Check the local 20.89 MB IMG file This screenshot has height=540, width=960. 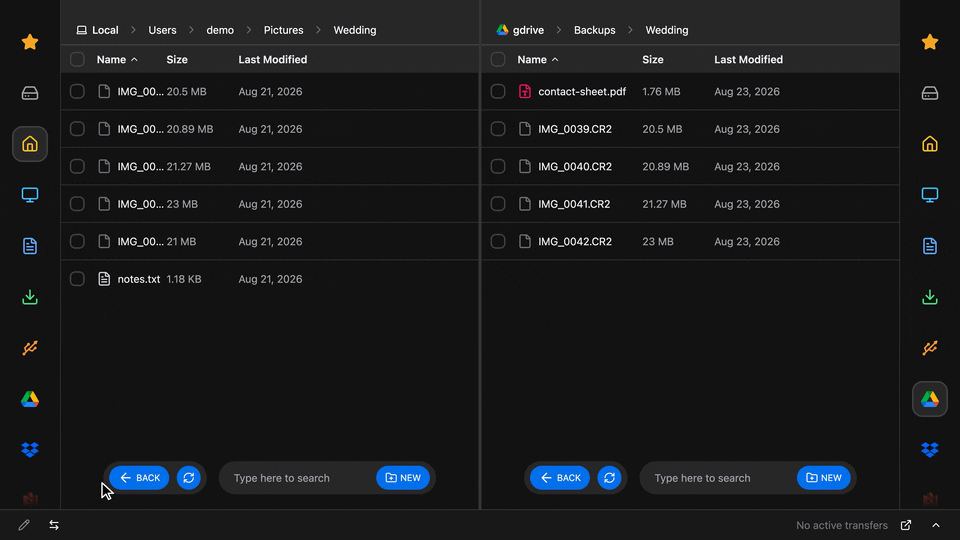click(x=77, y=129)
